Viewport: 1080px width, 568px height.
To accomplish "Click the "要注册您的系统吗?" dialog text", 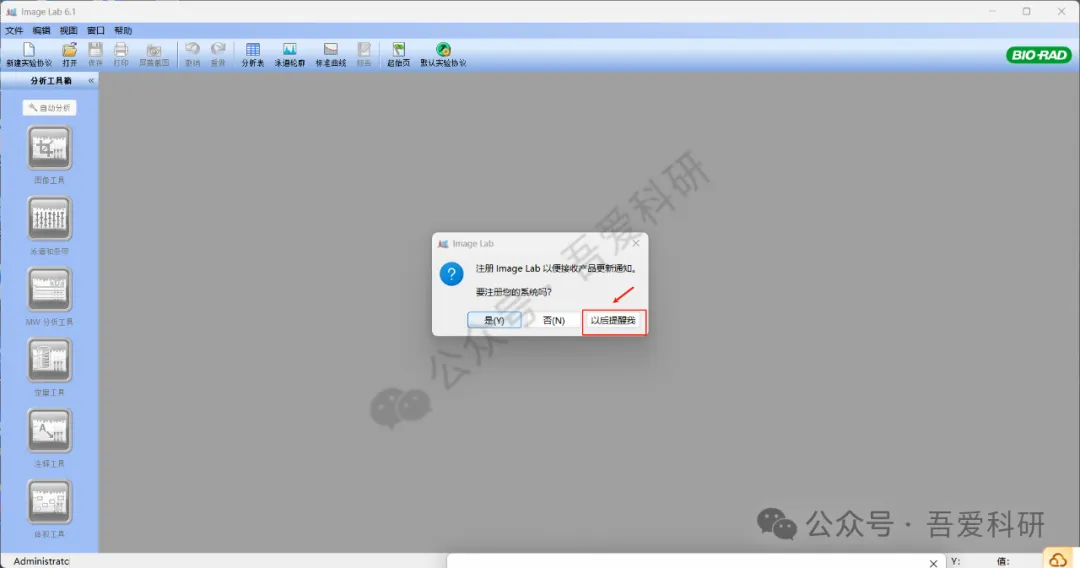I will click(x=513, y=292).
